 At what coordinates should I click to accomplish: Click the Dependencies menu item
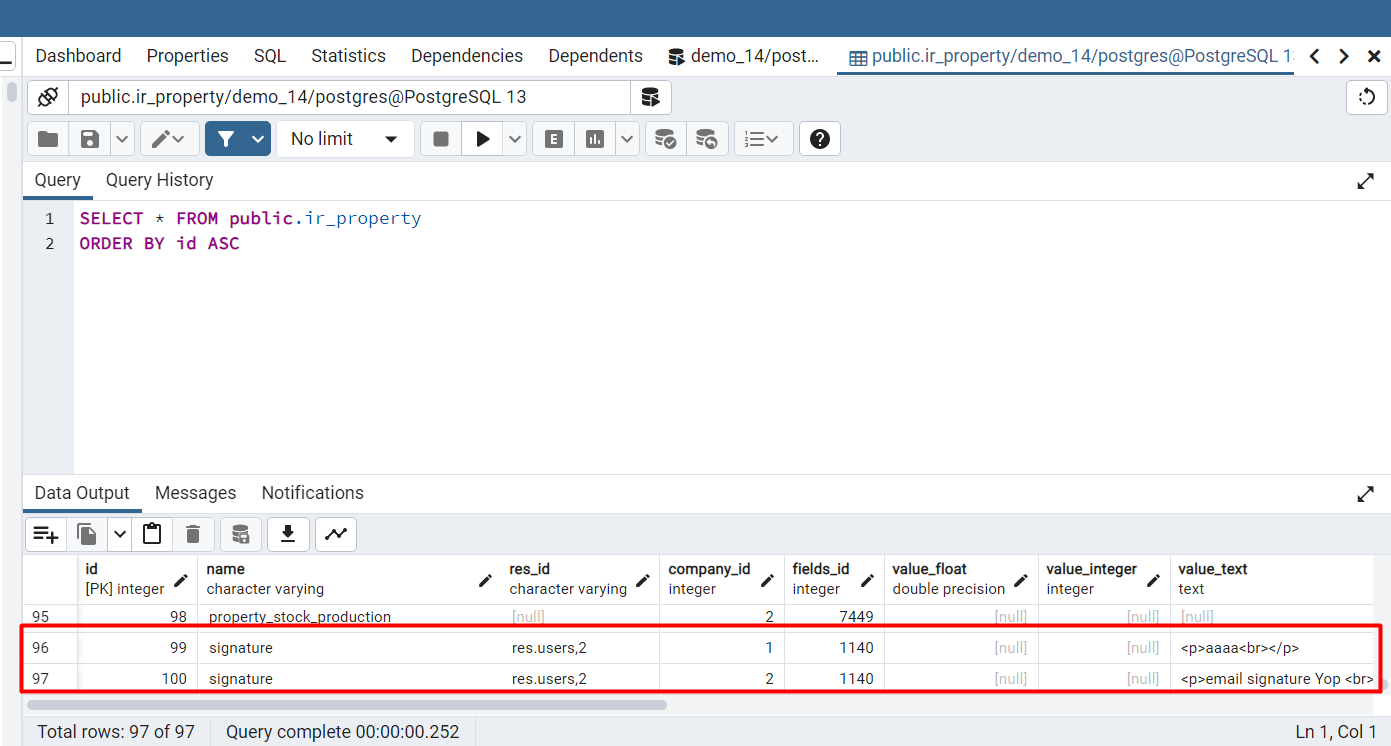click(x=466, y=55)
